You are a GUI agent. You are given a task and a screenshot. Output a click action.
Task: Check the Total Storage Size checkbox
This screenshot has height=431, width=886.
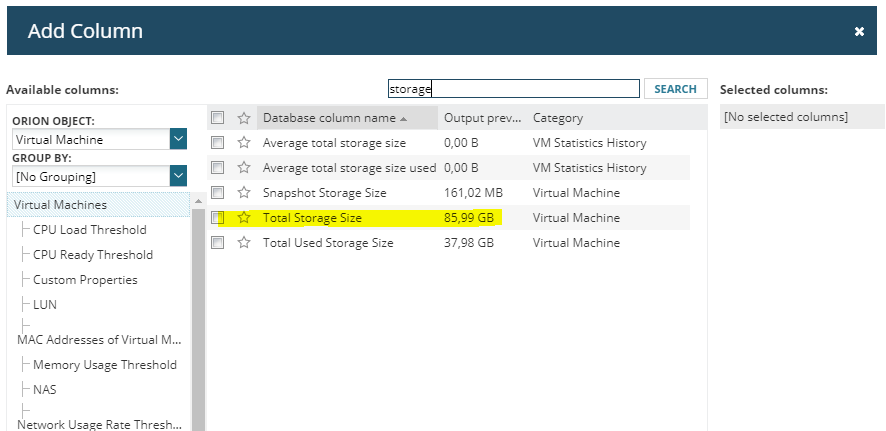pos(218,217)
